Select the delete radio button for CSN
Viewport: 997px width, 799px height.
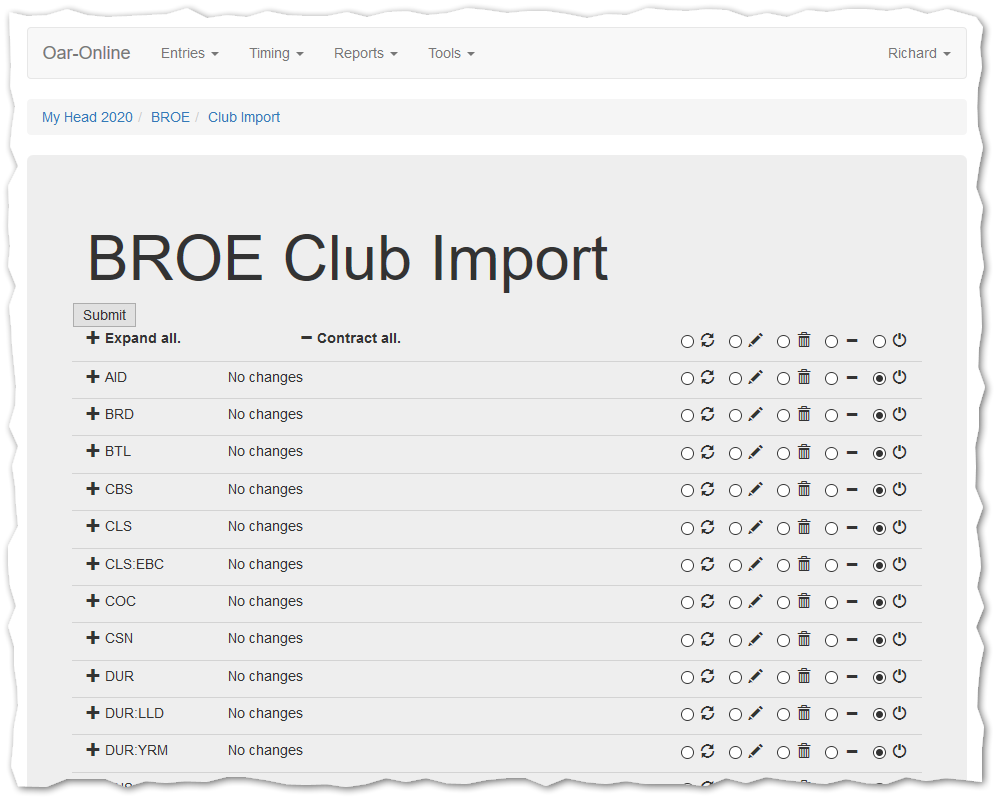783,640
